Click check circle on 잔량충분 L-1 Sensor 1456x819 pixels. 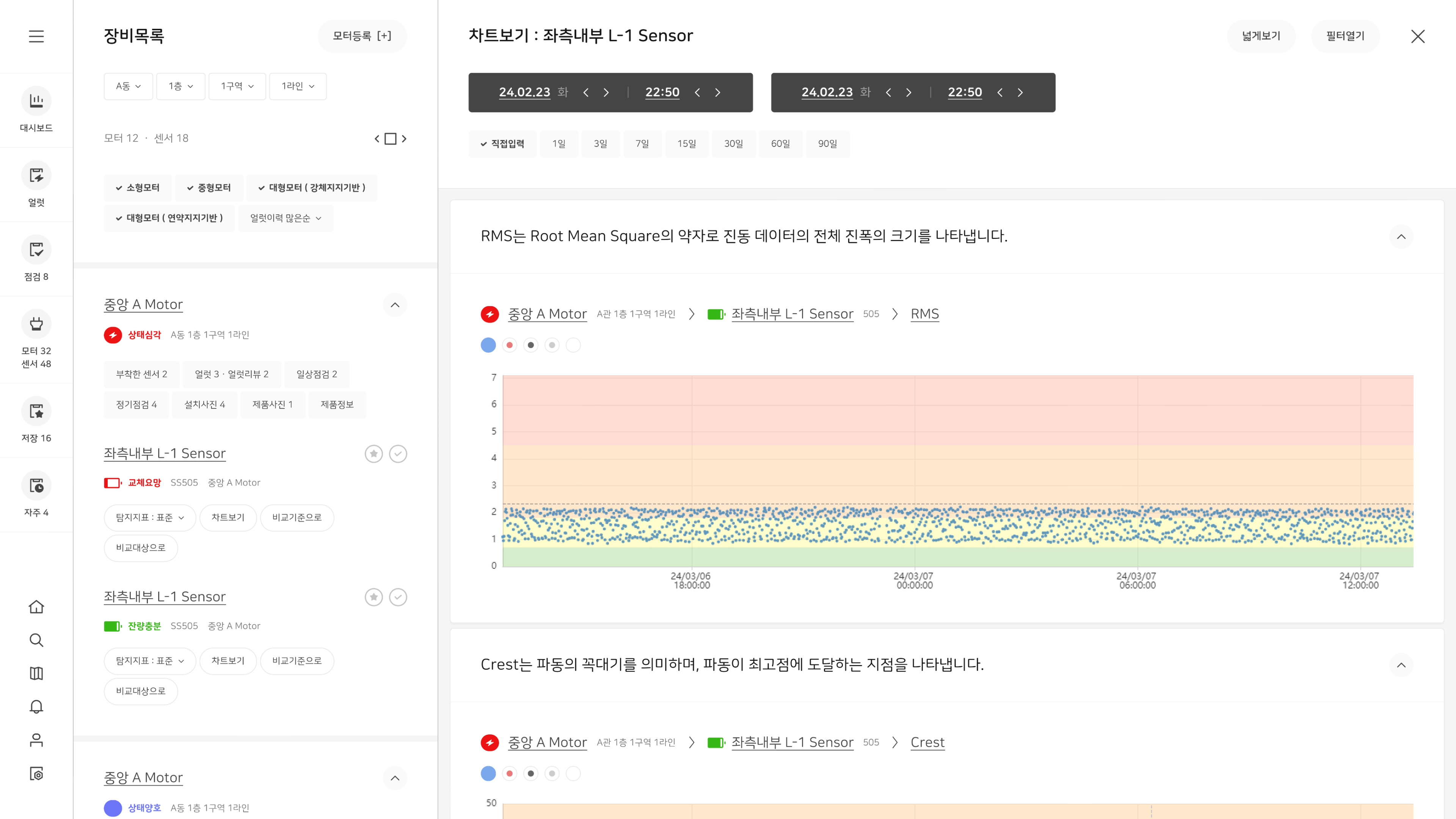[399, 597]
